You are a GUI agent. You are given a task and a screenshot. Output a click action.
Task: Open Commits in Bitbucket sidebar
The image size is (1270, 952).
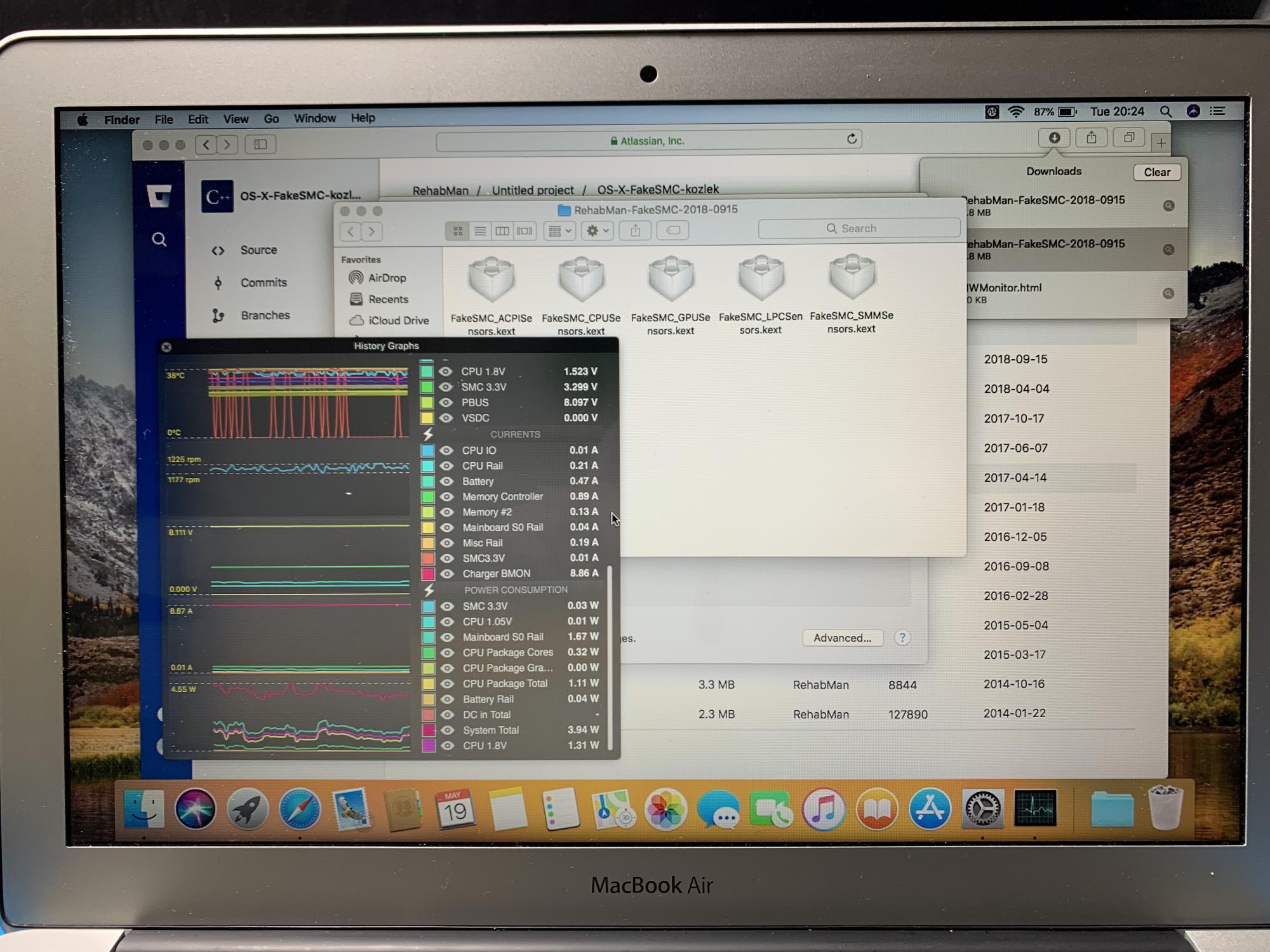pos(263,282)
